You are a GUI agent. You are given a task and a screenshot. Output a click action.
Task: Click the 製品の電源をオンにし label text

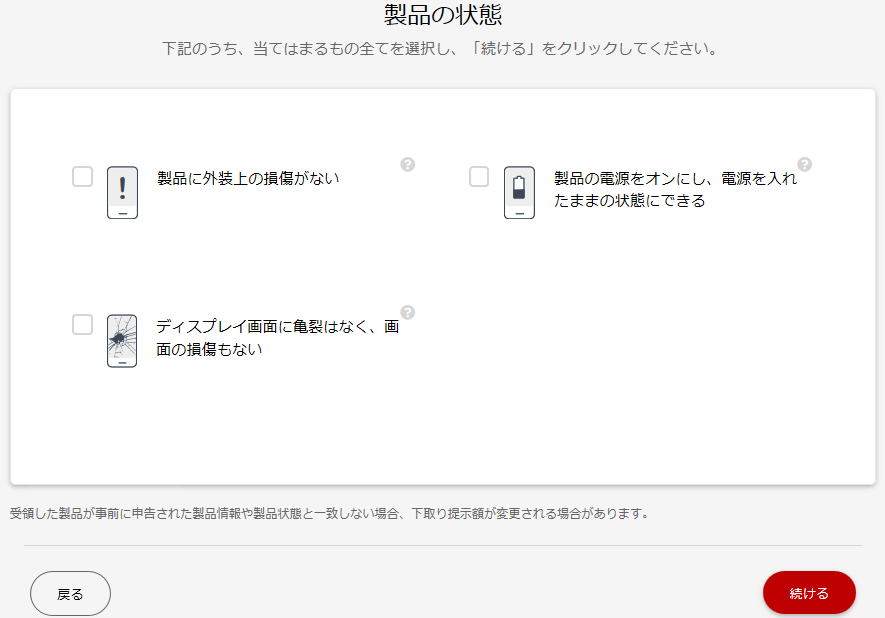click(x=675, y=190)
